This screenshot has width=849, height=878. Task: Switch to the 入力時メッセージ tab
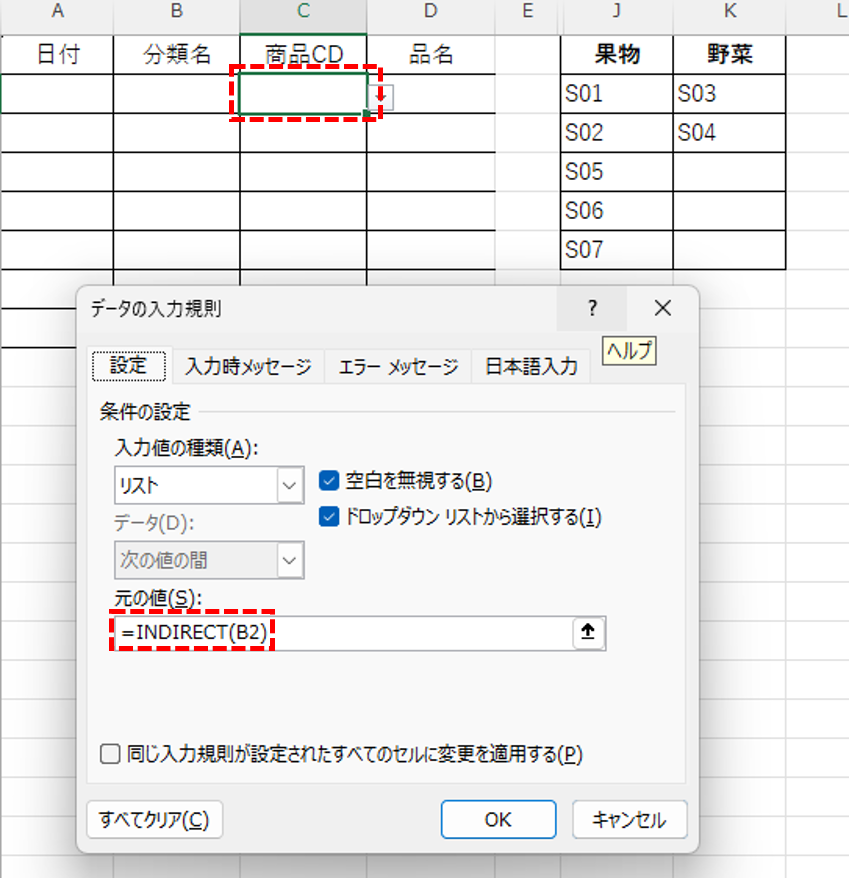(248, 367)
